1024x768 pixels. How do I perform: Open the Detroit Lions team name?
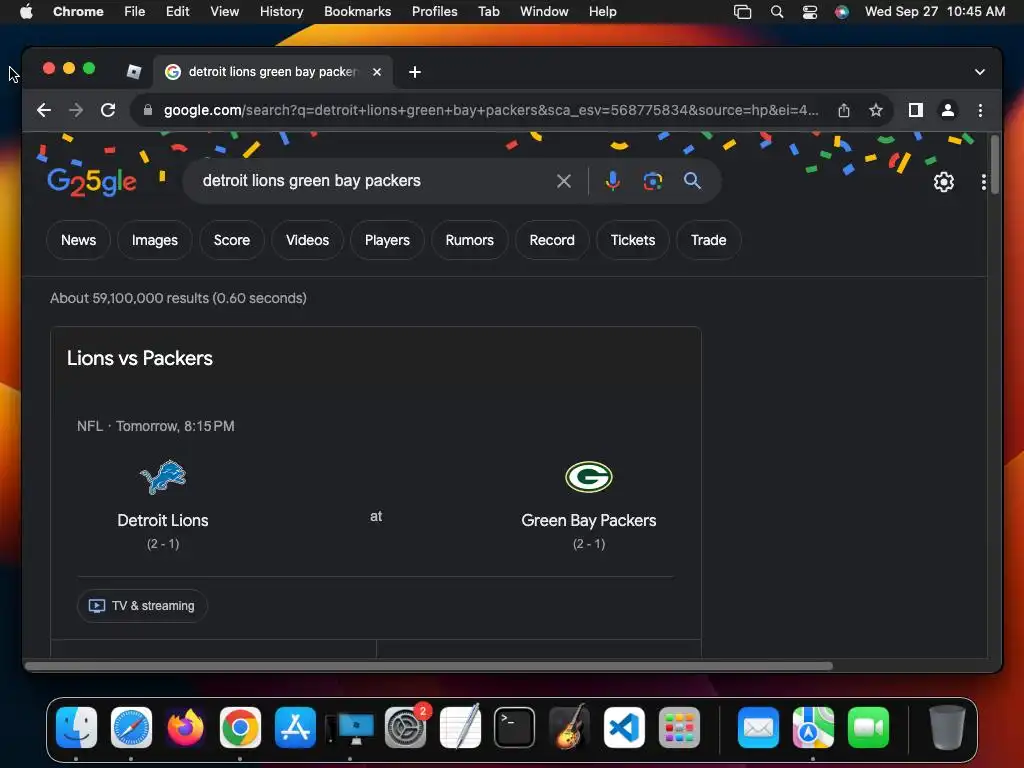coord(163,520)
